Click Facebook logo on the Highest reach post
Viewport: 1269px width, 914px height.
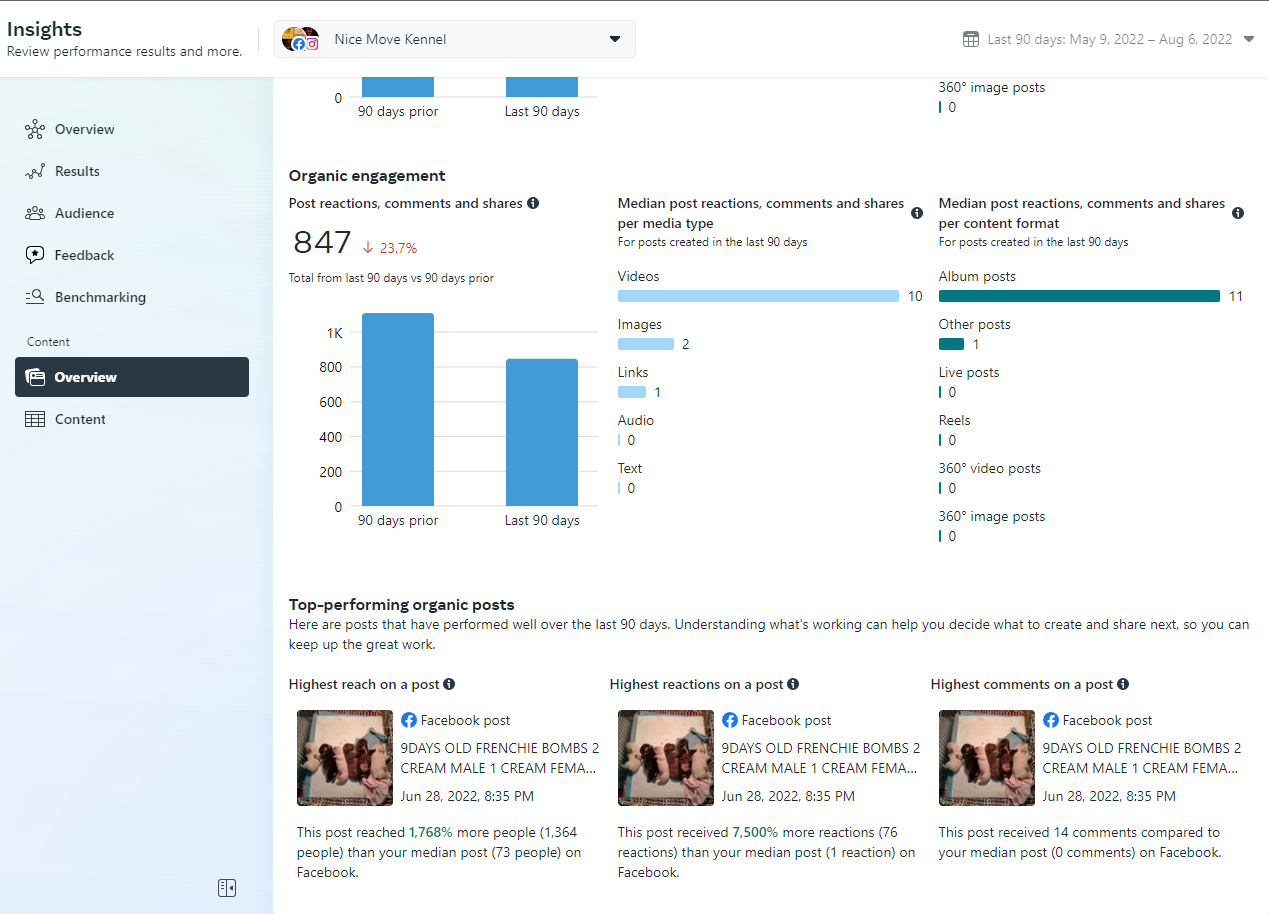409,720
